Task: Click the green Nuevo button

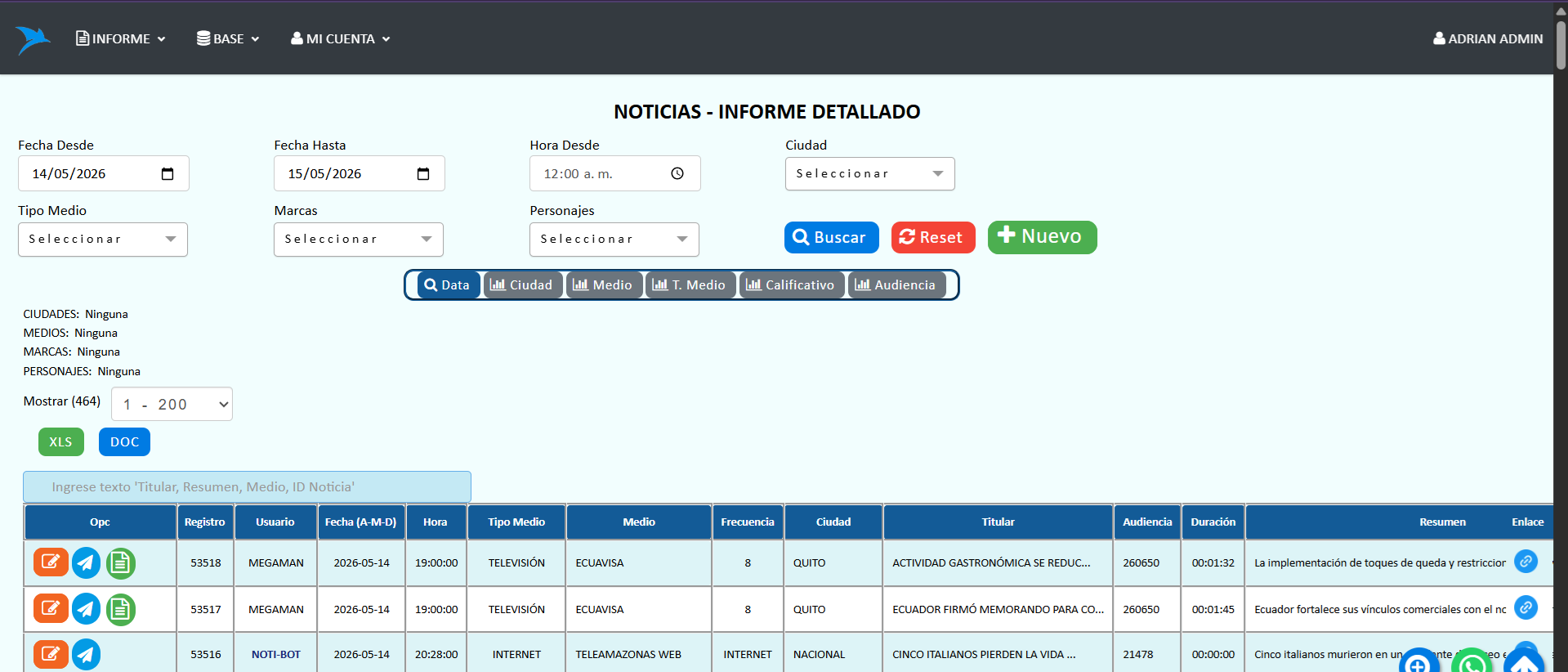Action: (x=1043, y=237)
